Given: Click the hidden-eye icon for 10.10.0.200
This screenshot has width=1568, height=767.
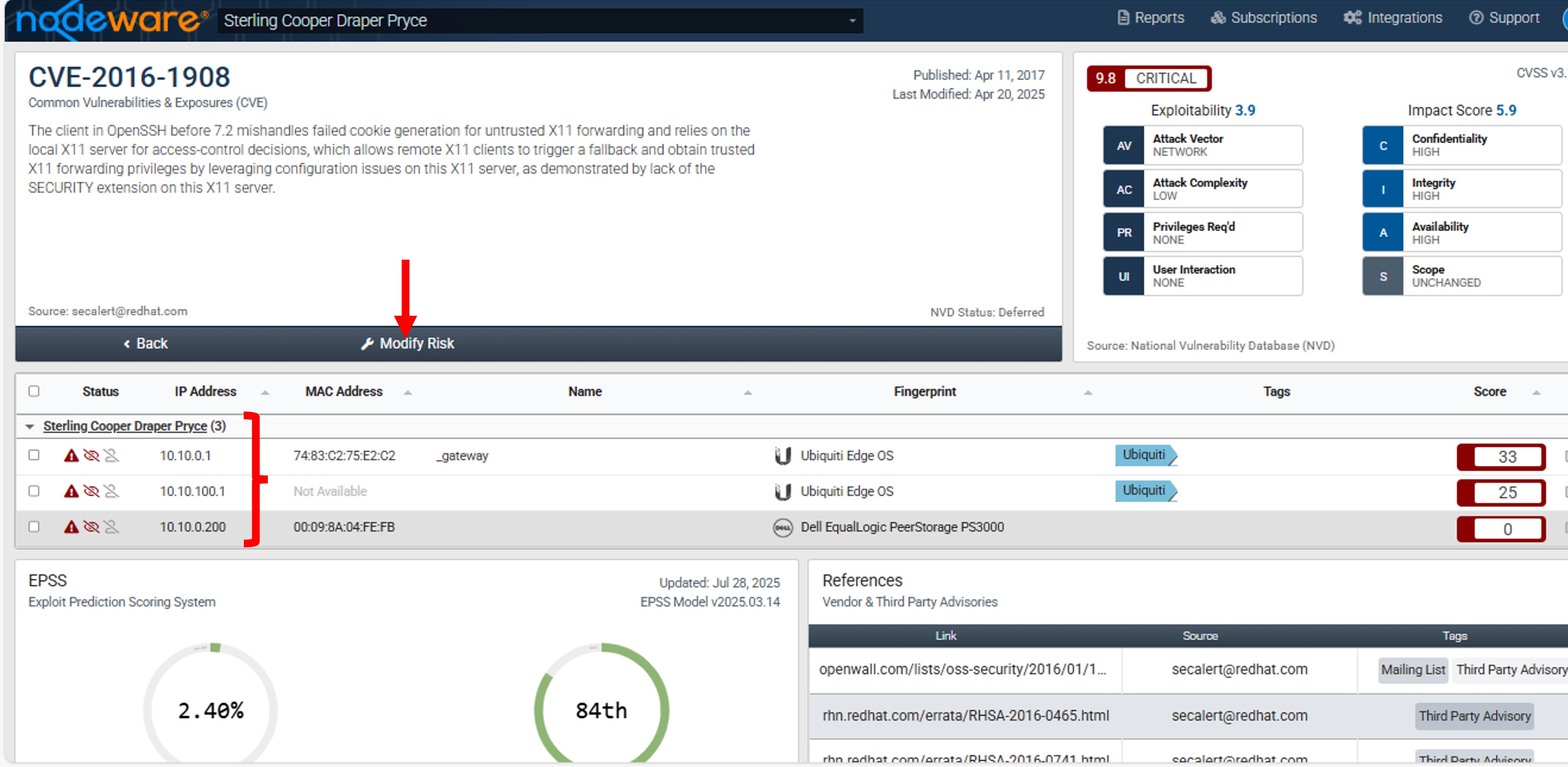Looking at the screenshot, I should point(91,527).
